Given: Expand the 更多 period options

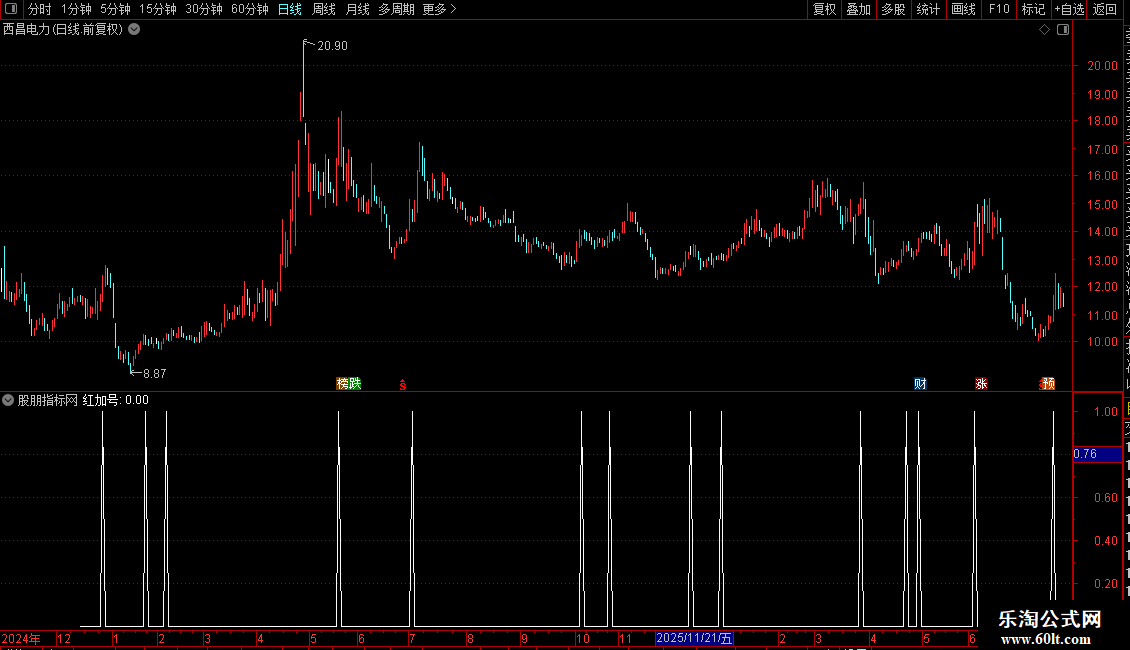Looking at the screenshot, I should pyautogui.click(x=439, y=9).
